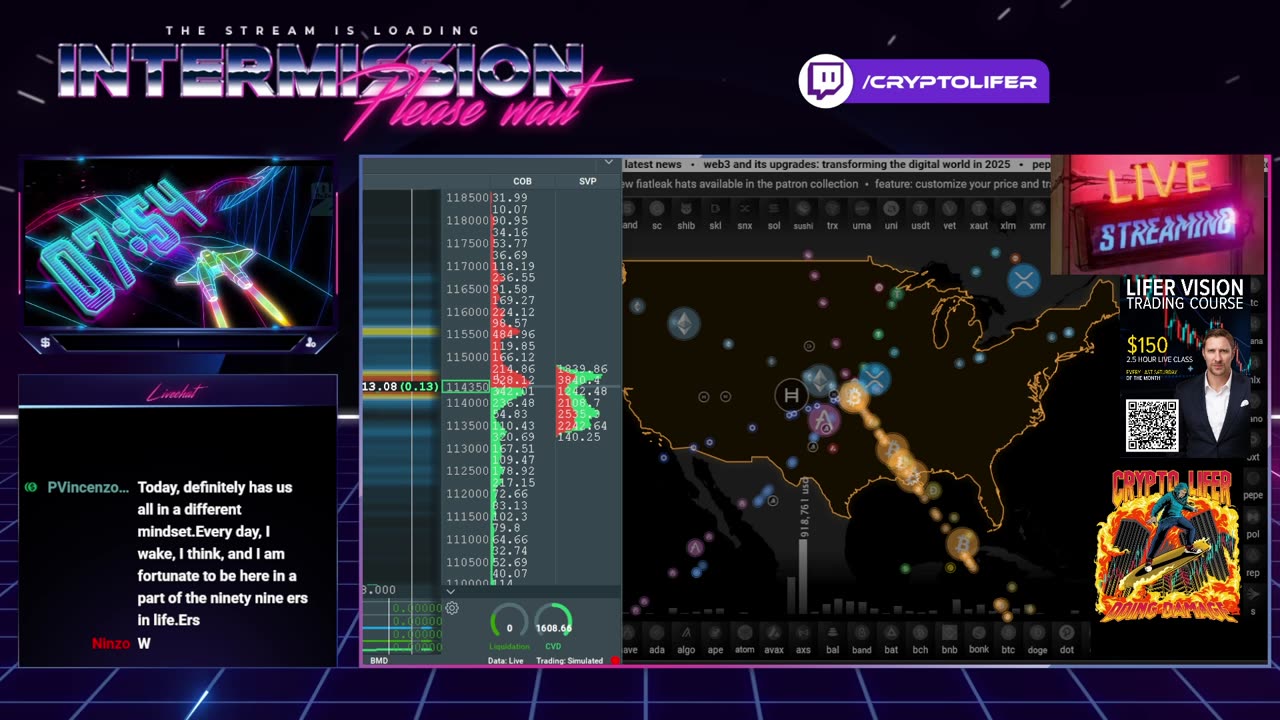Select the COB column header
The height and width of the screenshot is (720, 1280).
(522, 181)
